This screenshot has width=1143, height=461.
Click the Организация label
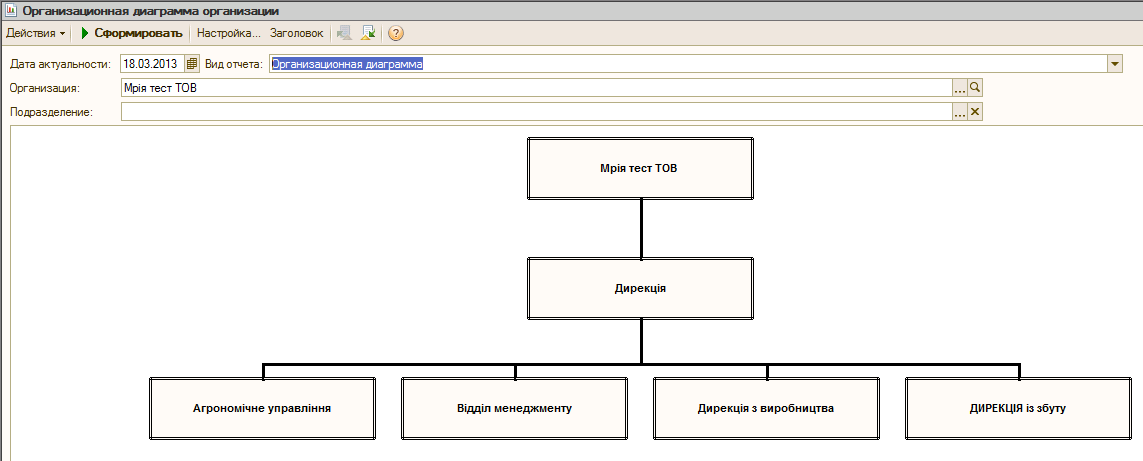[44, 88]
